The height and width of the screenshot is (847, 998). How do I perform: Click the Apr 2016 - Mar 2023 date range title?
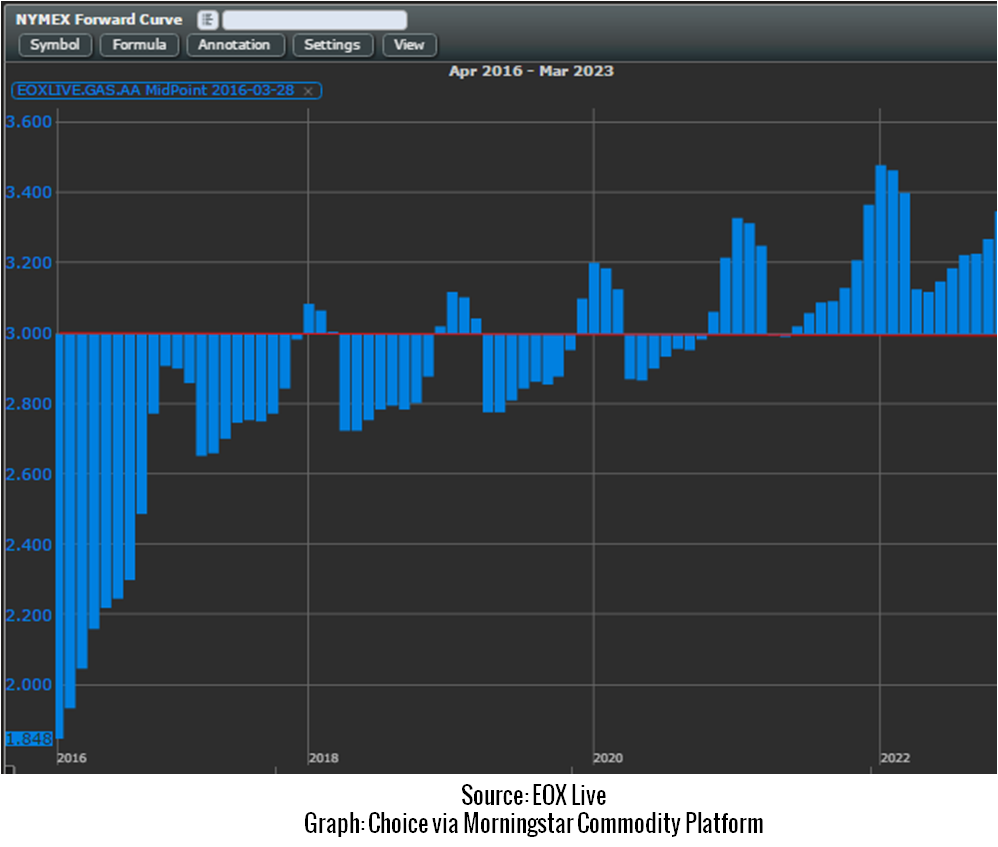pos(531,71)
